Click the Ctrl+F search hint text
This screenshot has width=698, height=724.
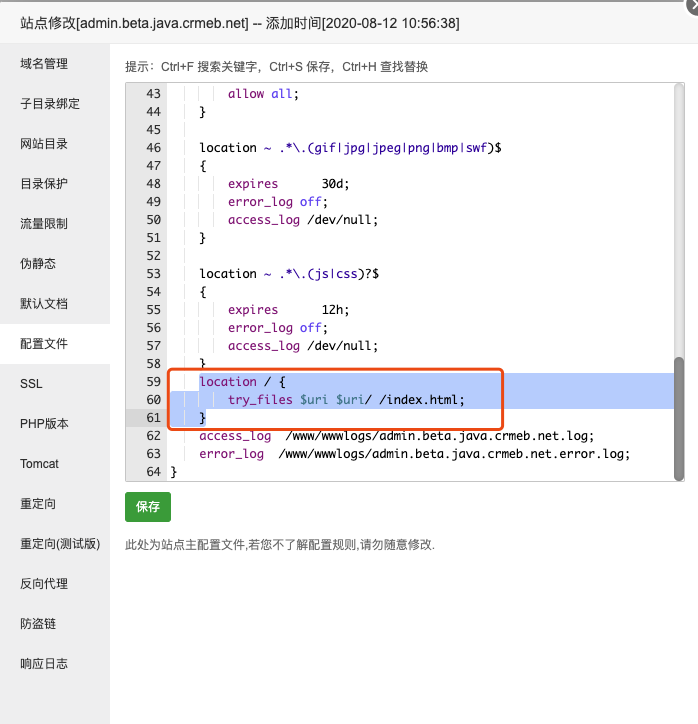(277, 67)
